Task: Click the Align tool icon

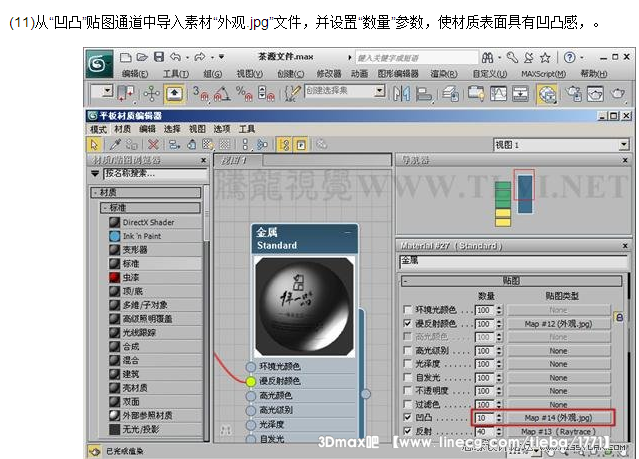Action: pyautogui.click(x=424, y=94)
